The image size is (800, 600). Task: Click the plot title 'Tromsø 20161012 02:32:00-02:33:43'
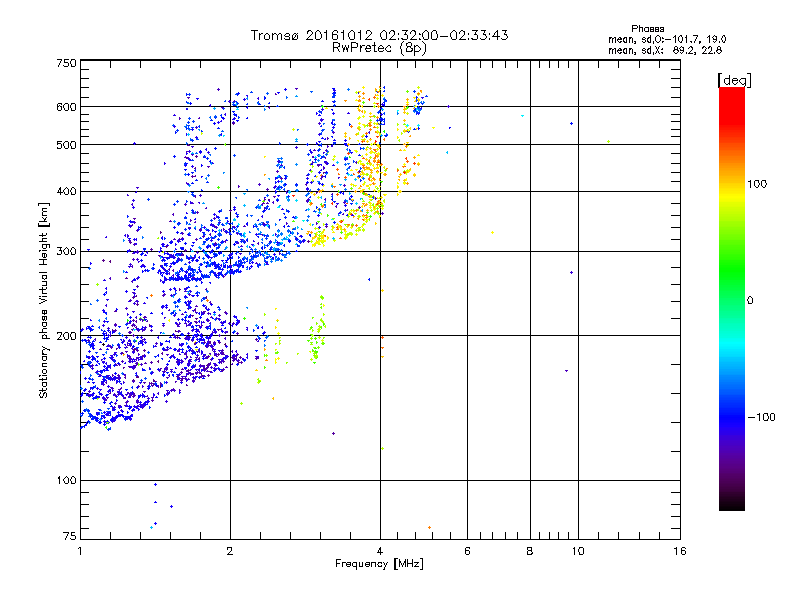click(x=379, y=35)
